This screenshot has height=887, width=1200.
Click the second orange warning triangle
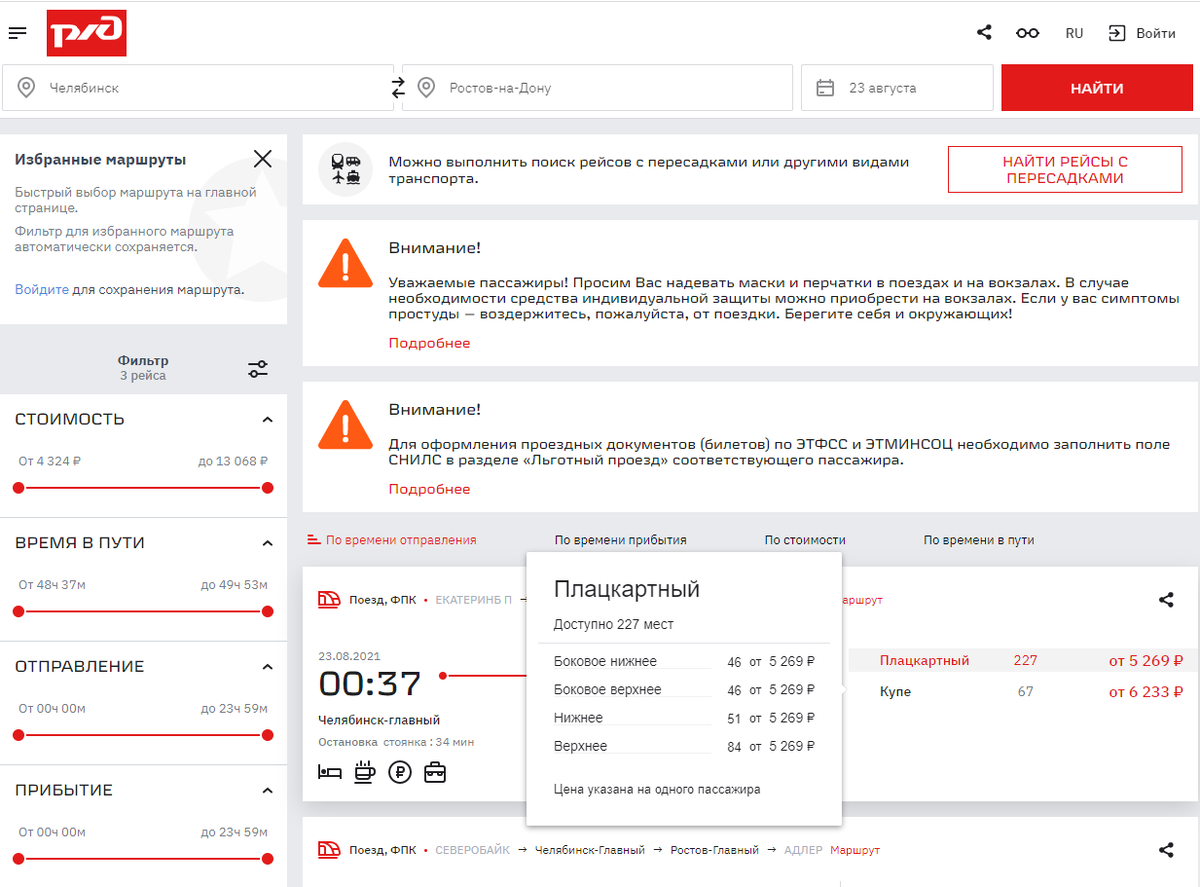click(x=344, y=425)
